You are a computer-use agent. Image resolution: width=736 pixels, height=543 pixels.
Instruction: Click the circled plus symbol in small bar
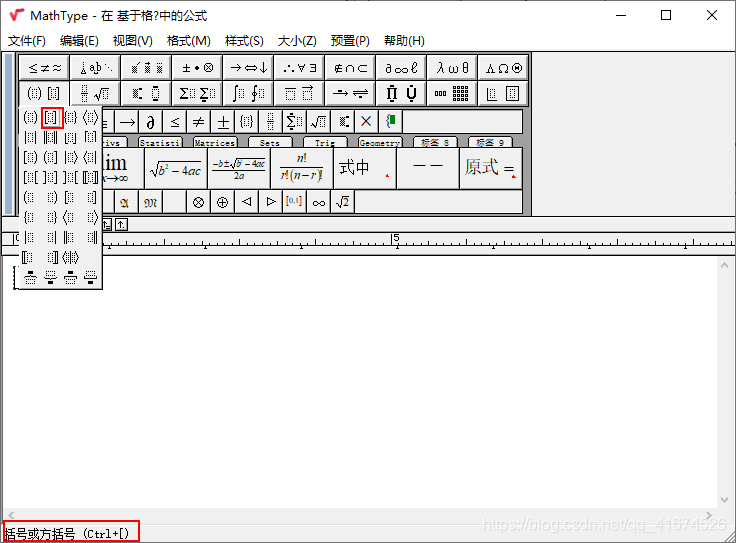click(x=222, y=202)
